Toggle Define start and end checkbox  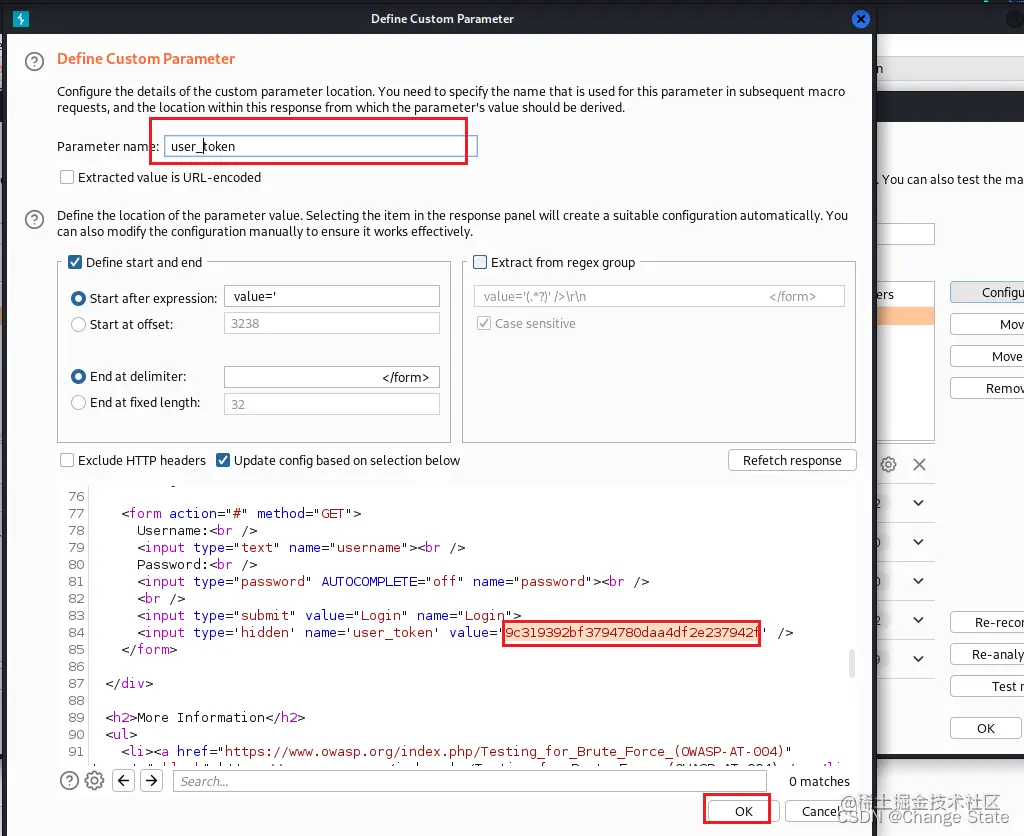coord(75,262)
